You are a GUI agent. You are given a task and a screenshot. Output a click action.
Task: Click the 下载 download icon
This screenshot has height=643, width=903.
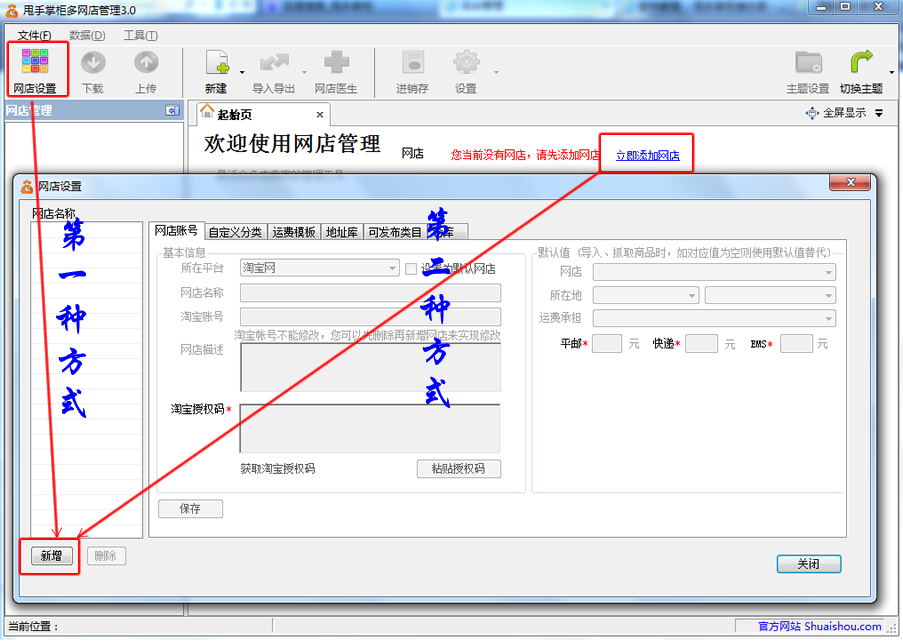(x=93, y=62)
